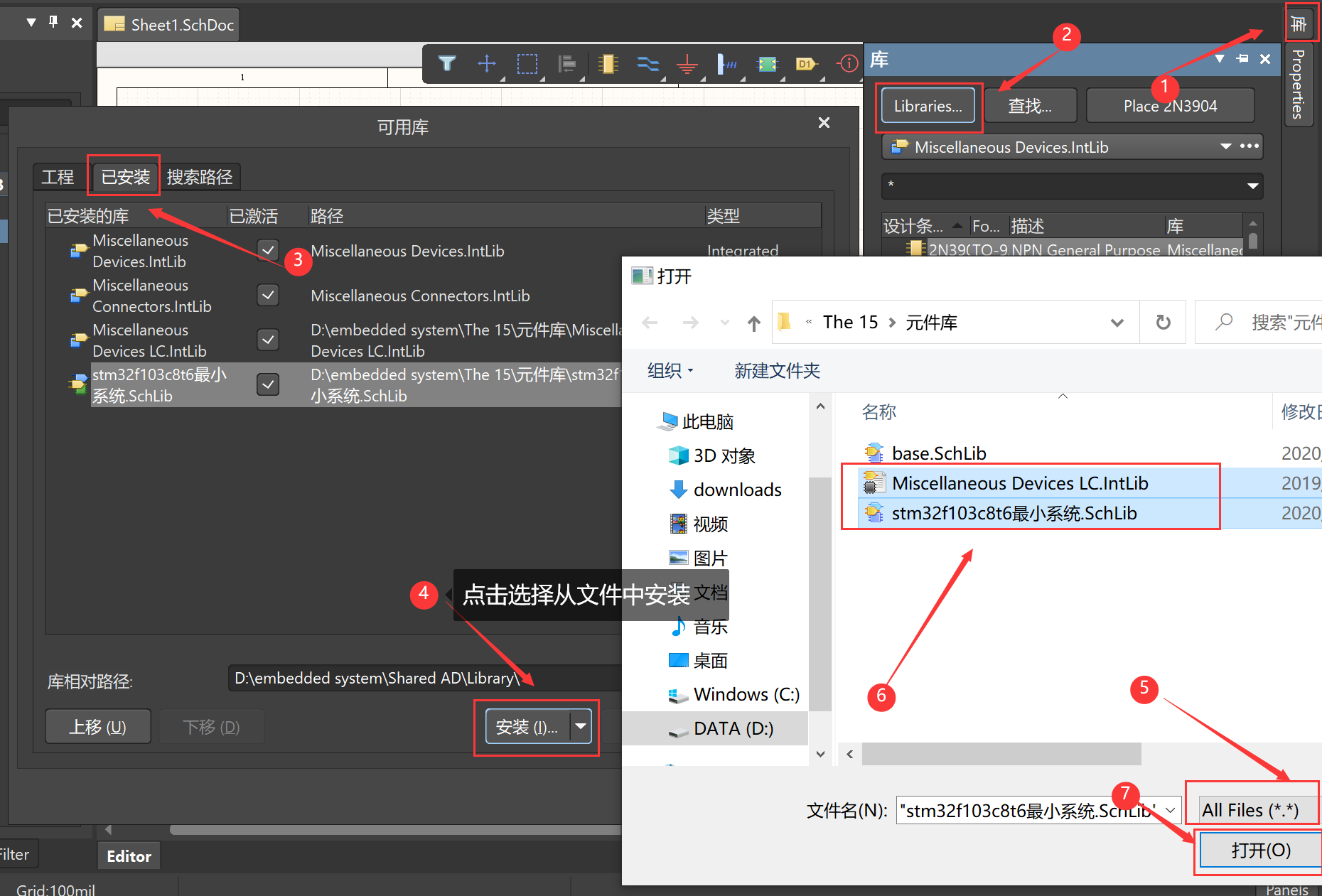Select the Place Sheet Symbol tool
The image size is (1322, 896).
[768, 64]
